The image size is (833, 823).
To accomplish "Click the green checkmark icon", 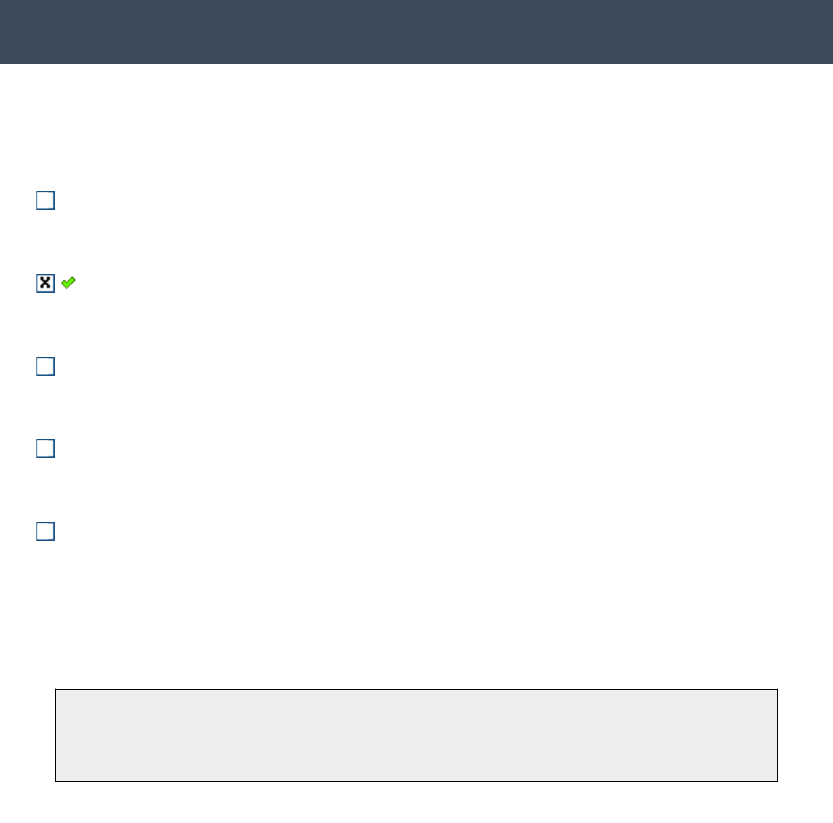I will [x=68, y=283].
